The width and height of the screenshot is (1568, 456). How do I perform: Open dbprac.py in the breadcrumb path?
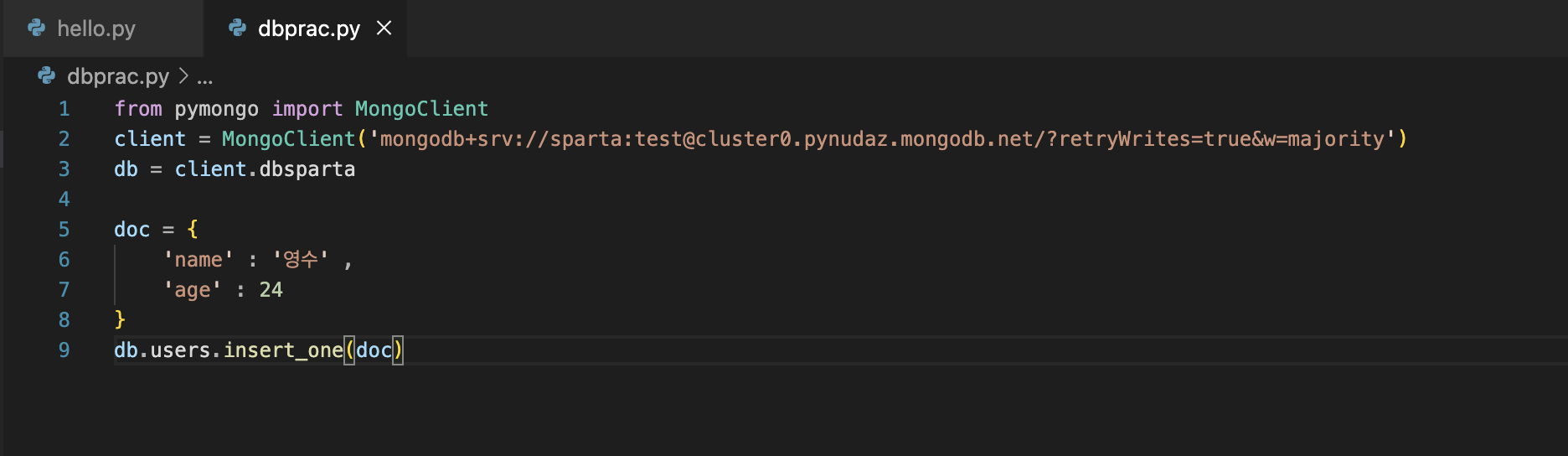pyautogui.click(x=118, y=76)
